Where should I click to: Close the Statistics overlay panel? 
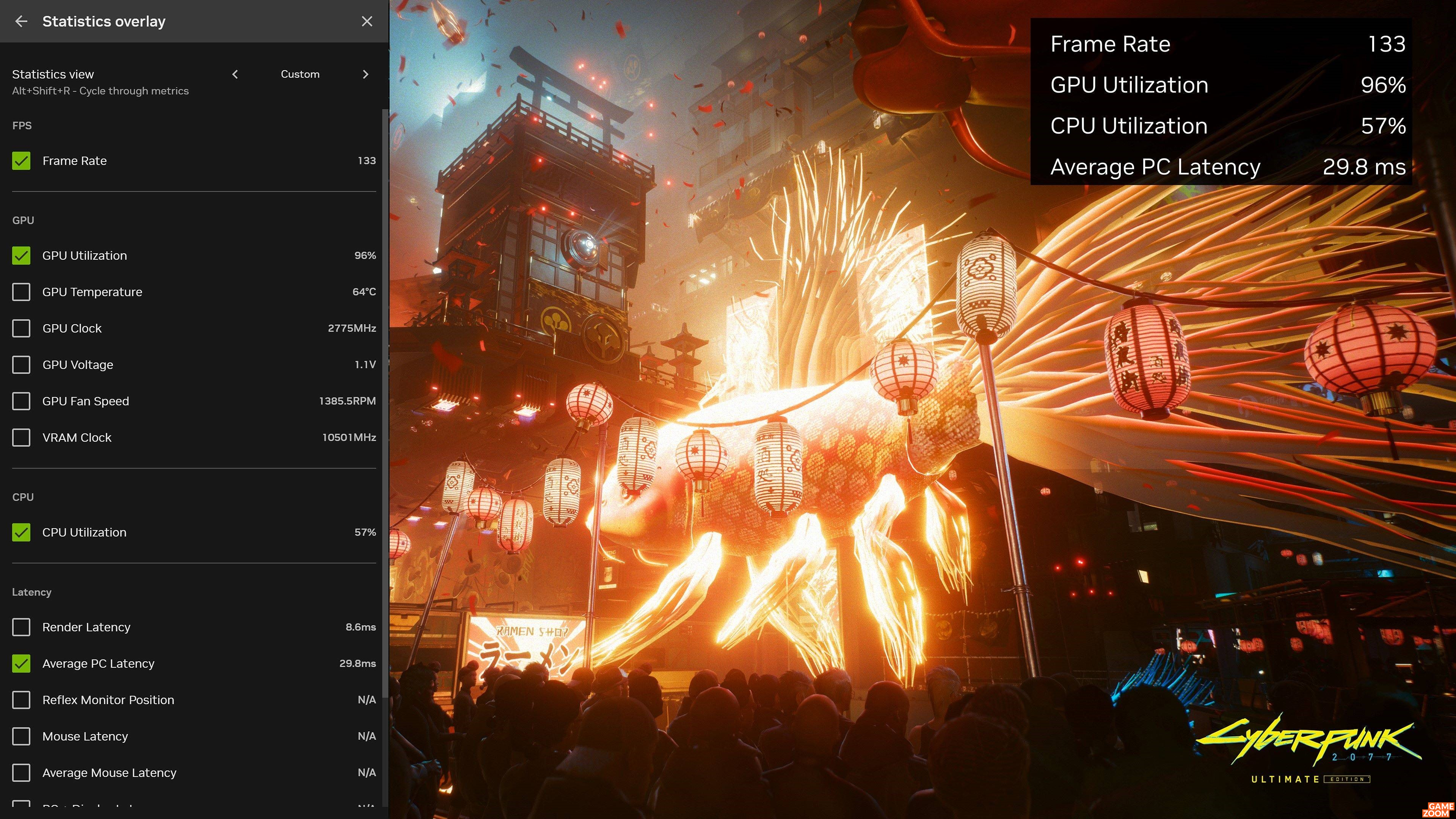coord(367,22)
